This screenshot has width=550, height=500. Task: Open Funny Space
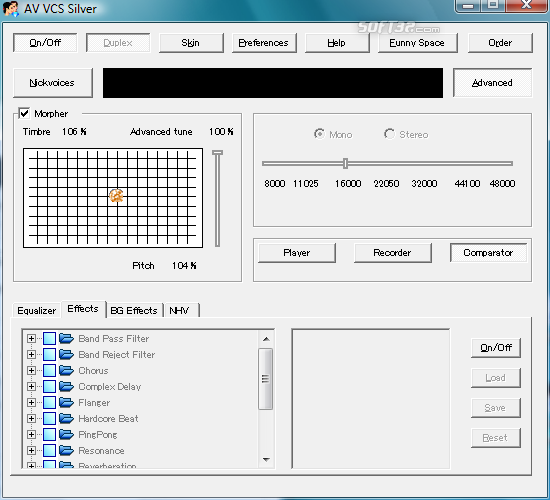coord(417,43)
